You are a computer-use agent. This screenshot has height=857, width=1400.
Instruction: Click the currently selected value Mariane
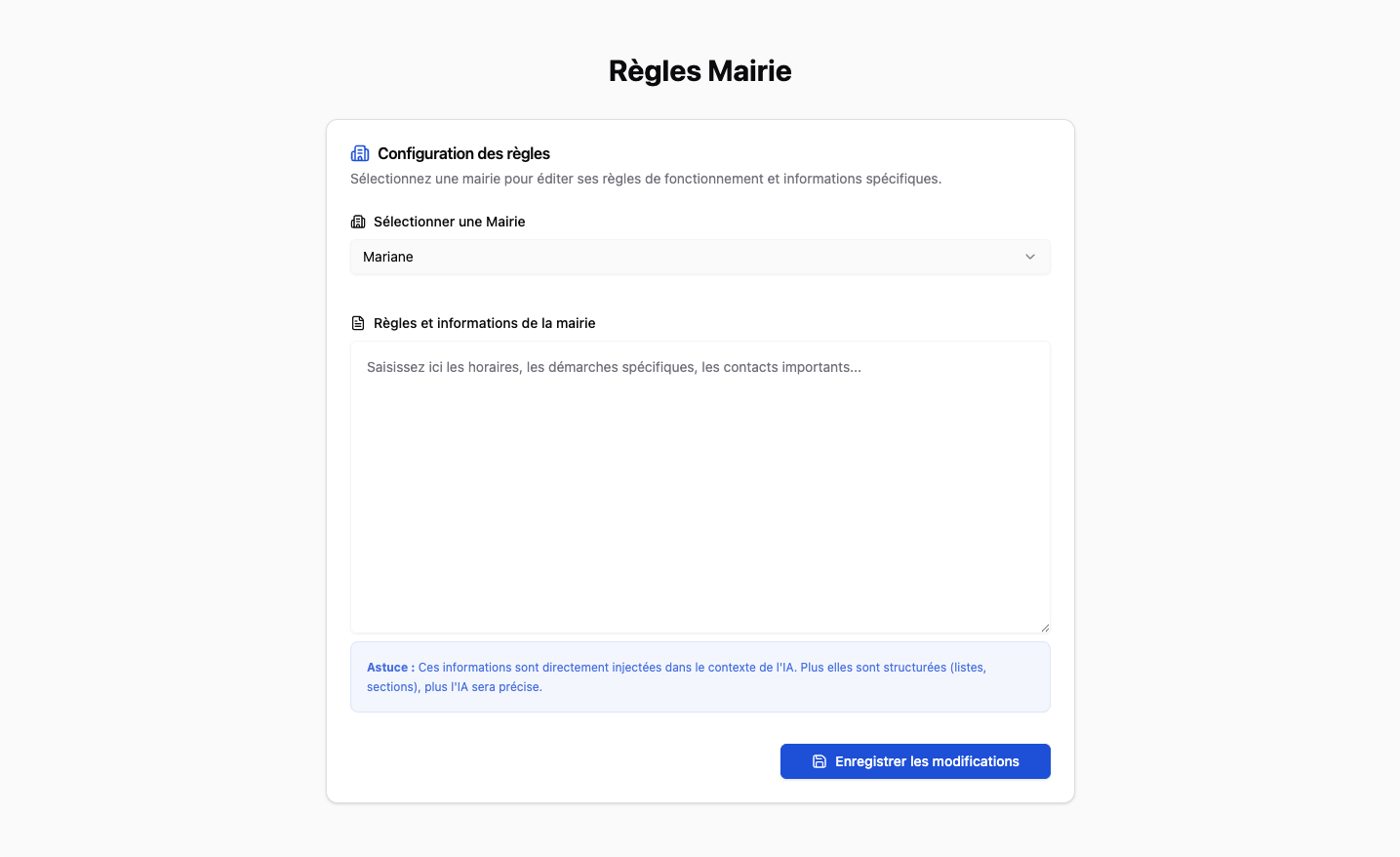point(387,256)
